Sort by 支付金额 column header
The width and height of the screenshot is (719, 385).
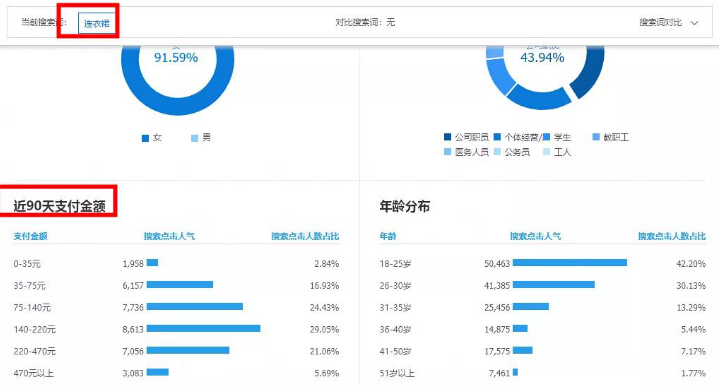[30, 236]
